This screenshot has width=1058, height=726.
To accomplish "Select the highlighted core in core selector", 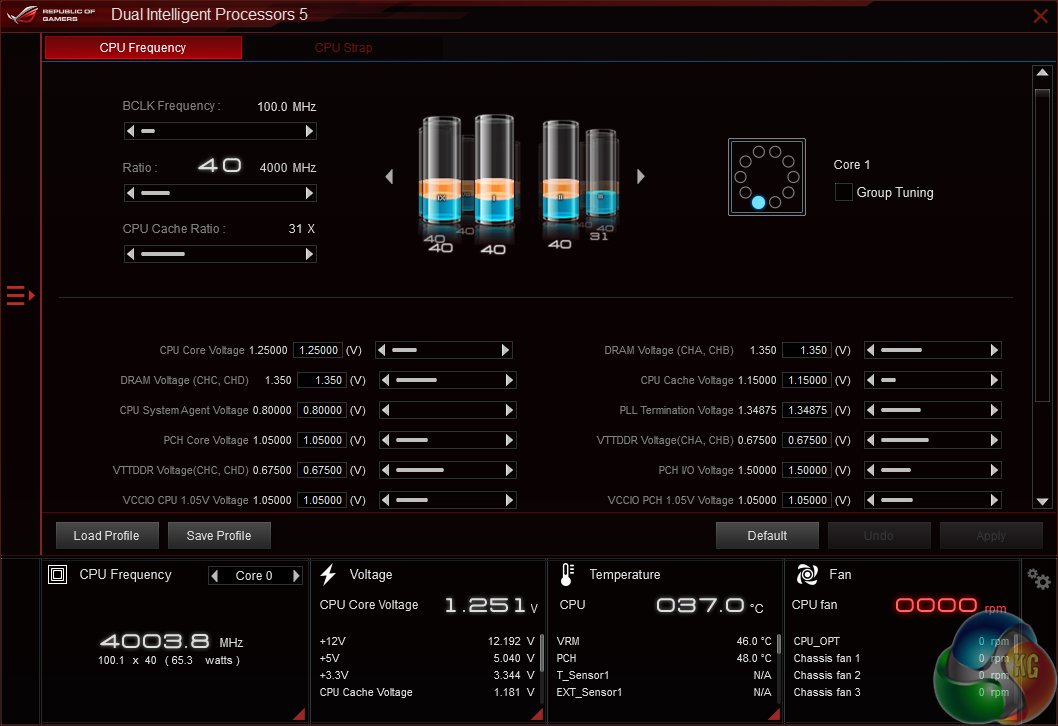I will (x=758, y=202).
